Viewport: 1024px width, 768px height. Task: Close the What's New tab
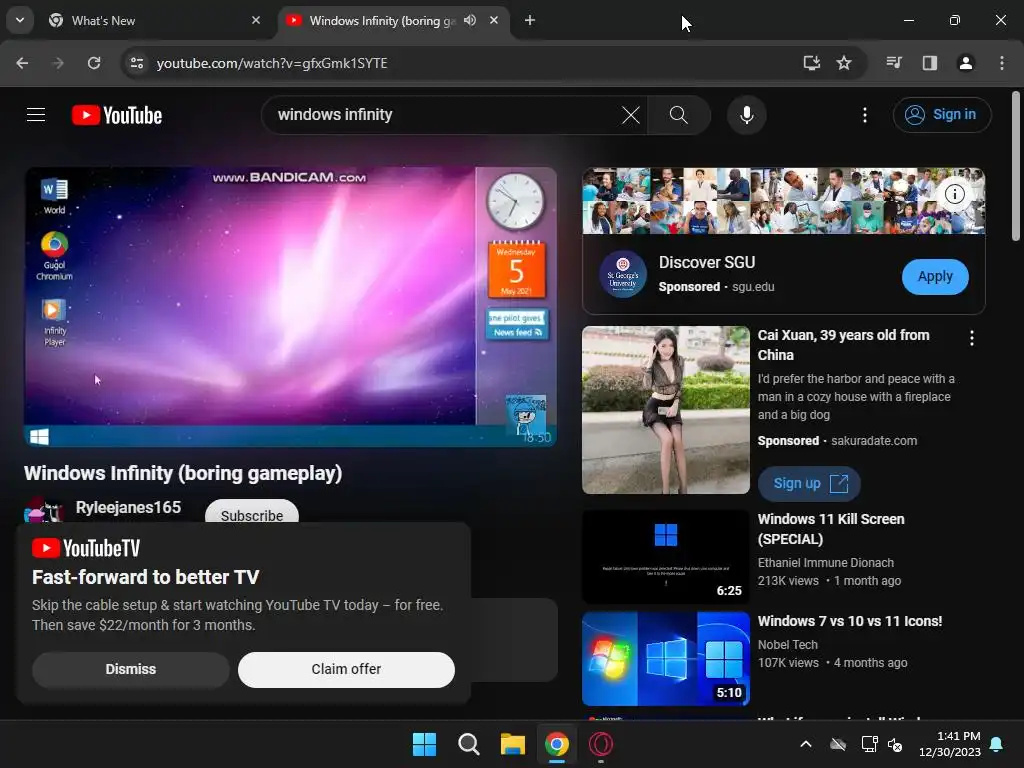pos(256,20)
